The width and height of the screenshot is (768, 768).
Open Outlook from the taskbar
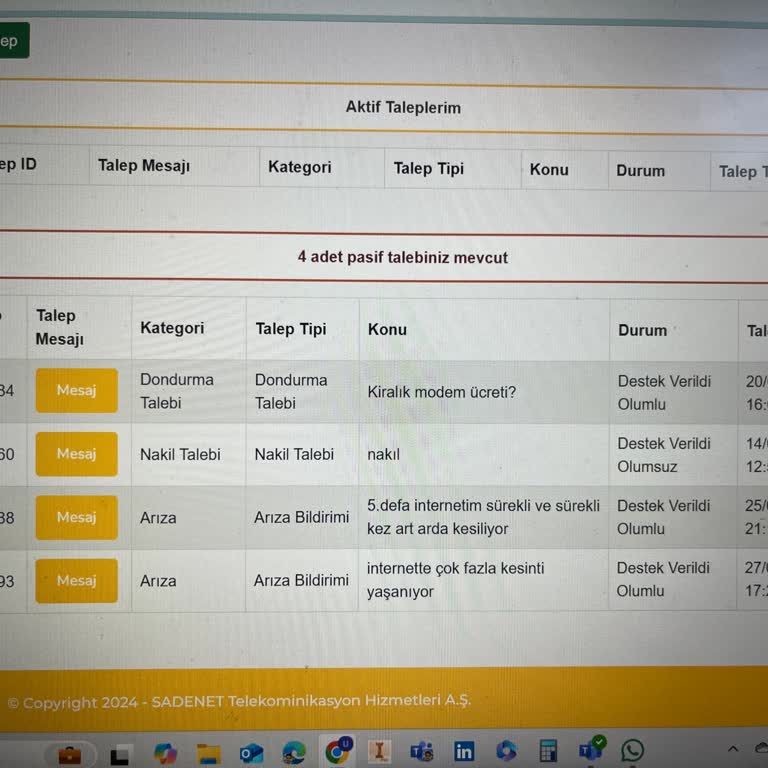click(x=251, y=753)
